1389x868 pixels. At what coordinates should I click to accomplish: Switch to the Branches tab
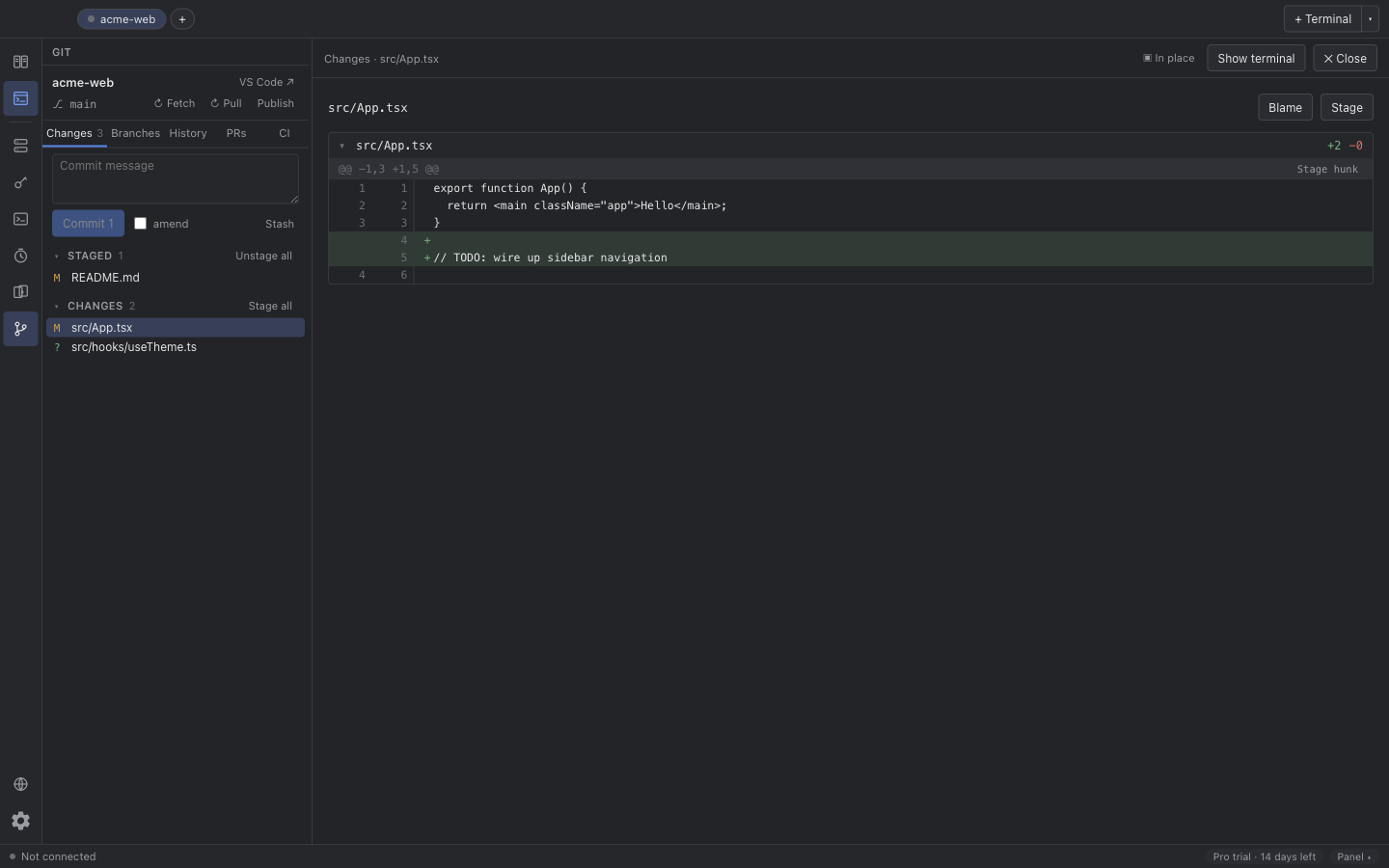[x=135, y=133]
